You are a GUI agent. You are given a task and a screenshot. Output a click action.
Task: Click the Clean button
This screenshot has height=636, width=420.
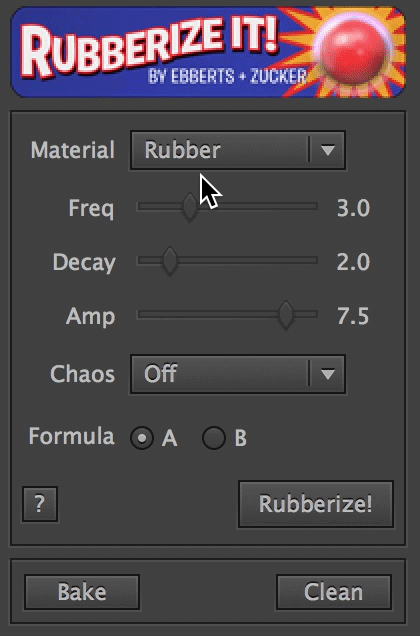pos(334,592)
